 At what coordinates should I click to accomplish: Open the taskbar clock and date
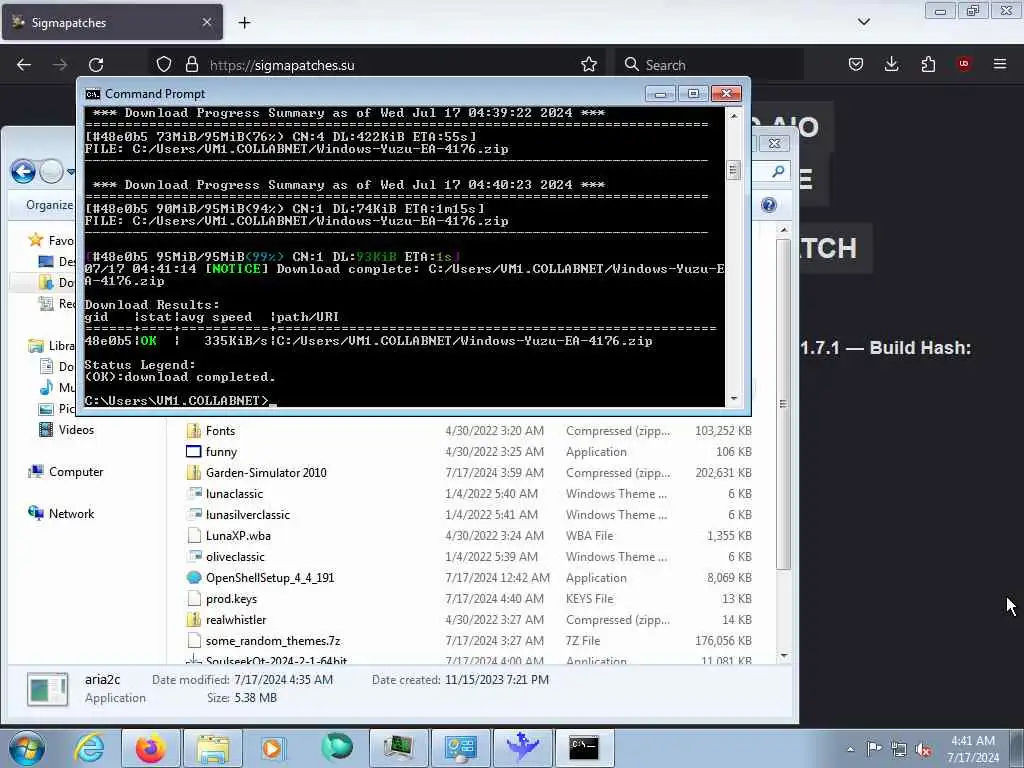point(973,749)
